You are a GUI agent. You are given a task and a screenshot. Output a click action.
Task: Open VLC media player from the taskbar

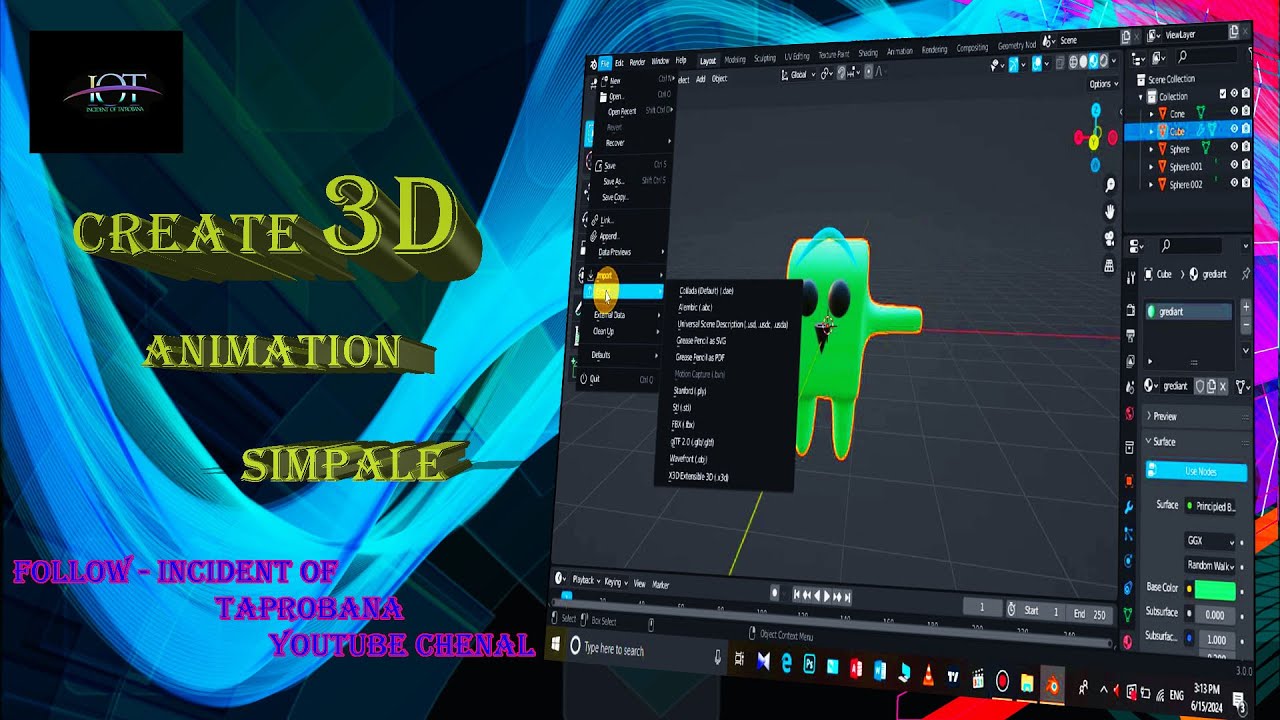click(929, 675)
